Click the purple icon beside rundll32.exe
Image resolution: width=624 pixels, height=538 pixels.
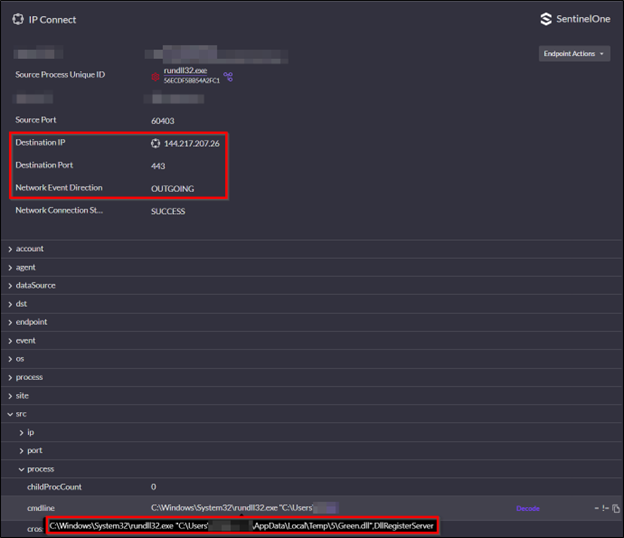tap(228, 75)
